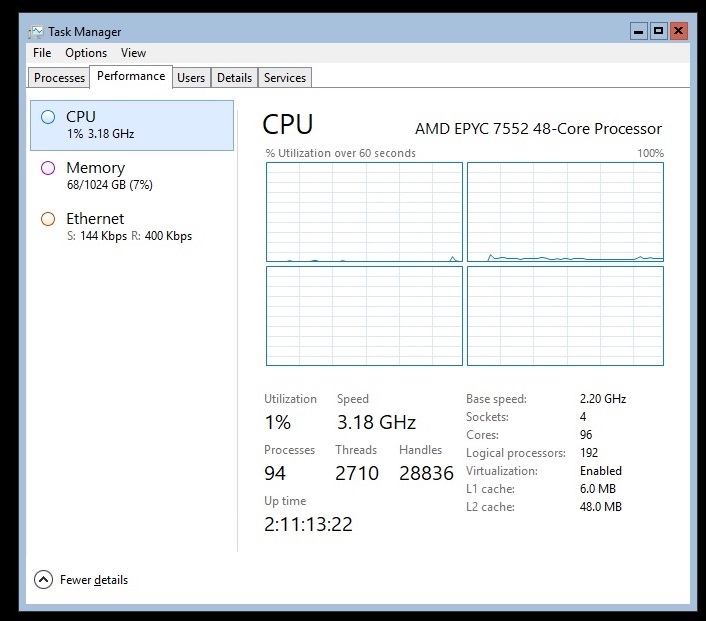This screenshot has width=706, height=621.
Task: Click the Utilization value 1%
Action: [278, 422]
